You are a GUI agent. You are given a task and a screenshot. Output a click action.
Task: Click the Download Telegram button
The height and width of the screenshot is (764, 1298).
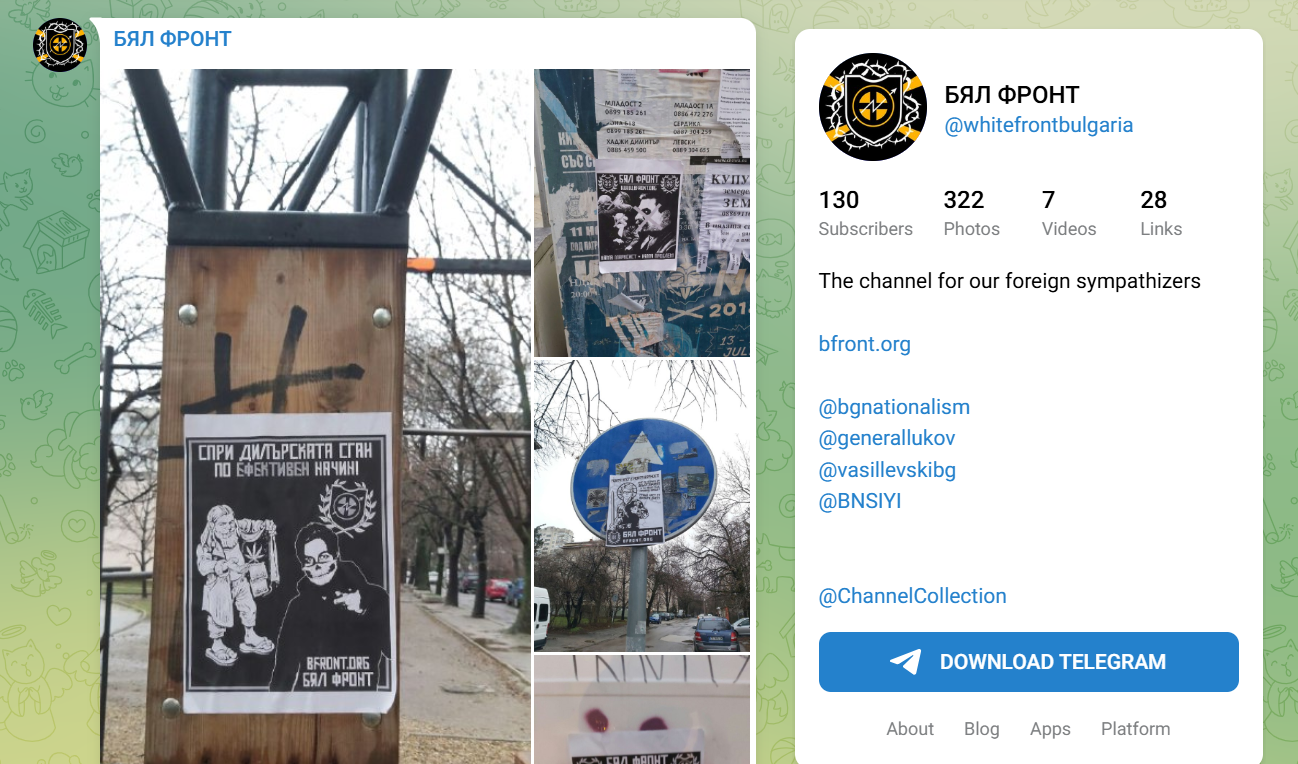1029,662
